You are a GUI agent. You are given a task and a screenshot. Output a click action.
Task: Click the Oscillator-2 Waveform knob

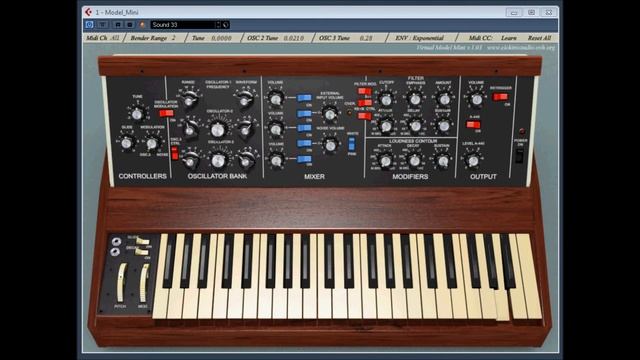coord(245,129)
